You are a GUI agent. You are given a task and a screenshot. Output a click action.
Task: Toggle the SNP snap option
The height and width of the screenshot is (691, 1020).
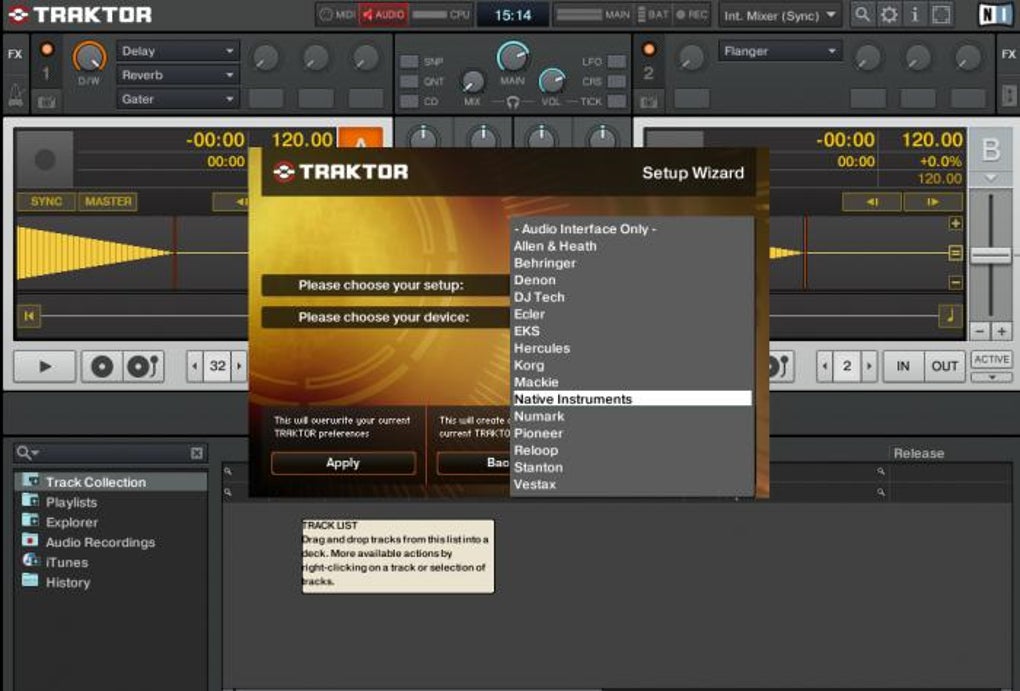[409, 61]
